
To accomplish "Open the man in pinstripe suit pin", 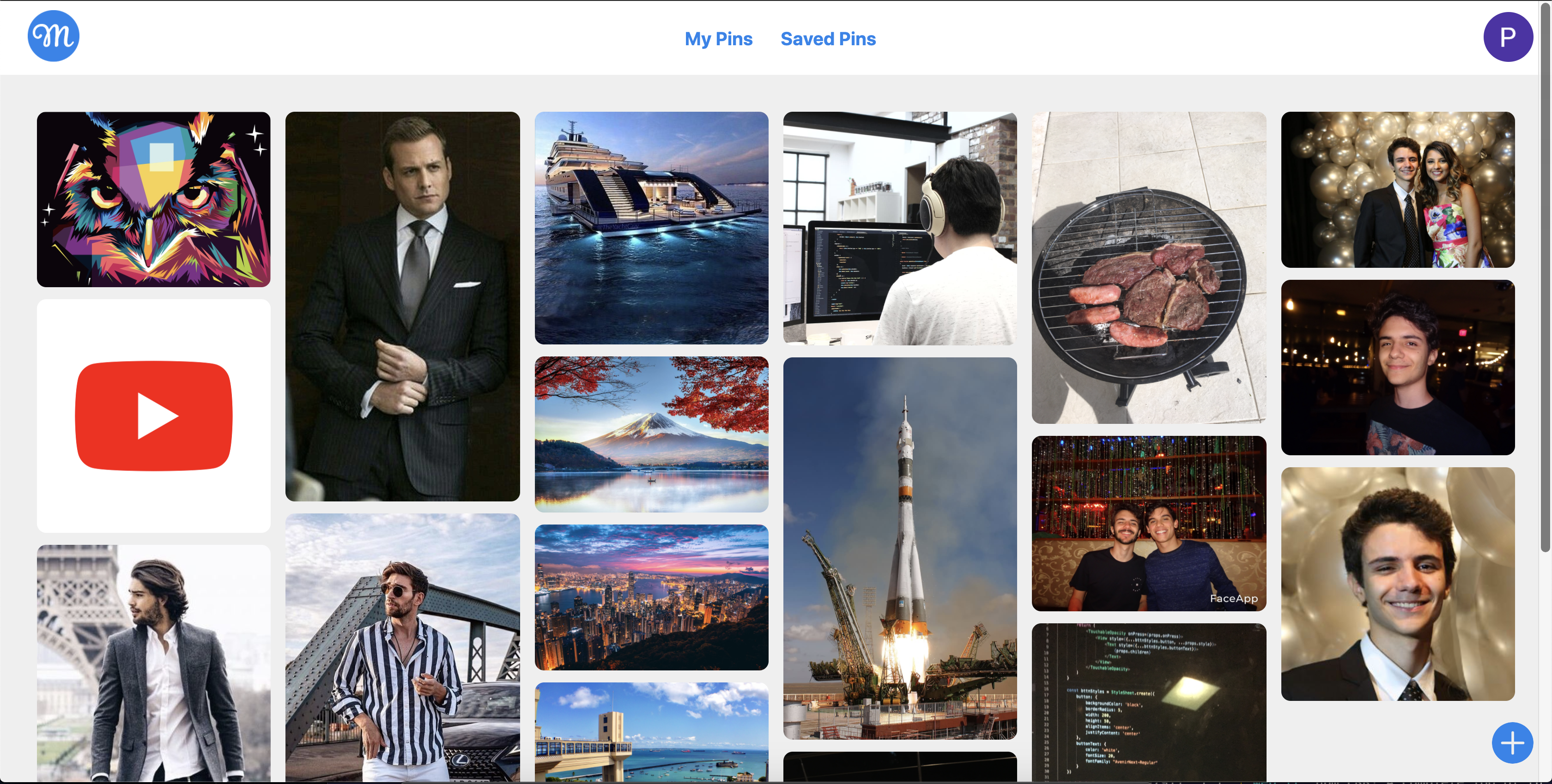I will click(402, 307).
